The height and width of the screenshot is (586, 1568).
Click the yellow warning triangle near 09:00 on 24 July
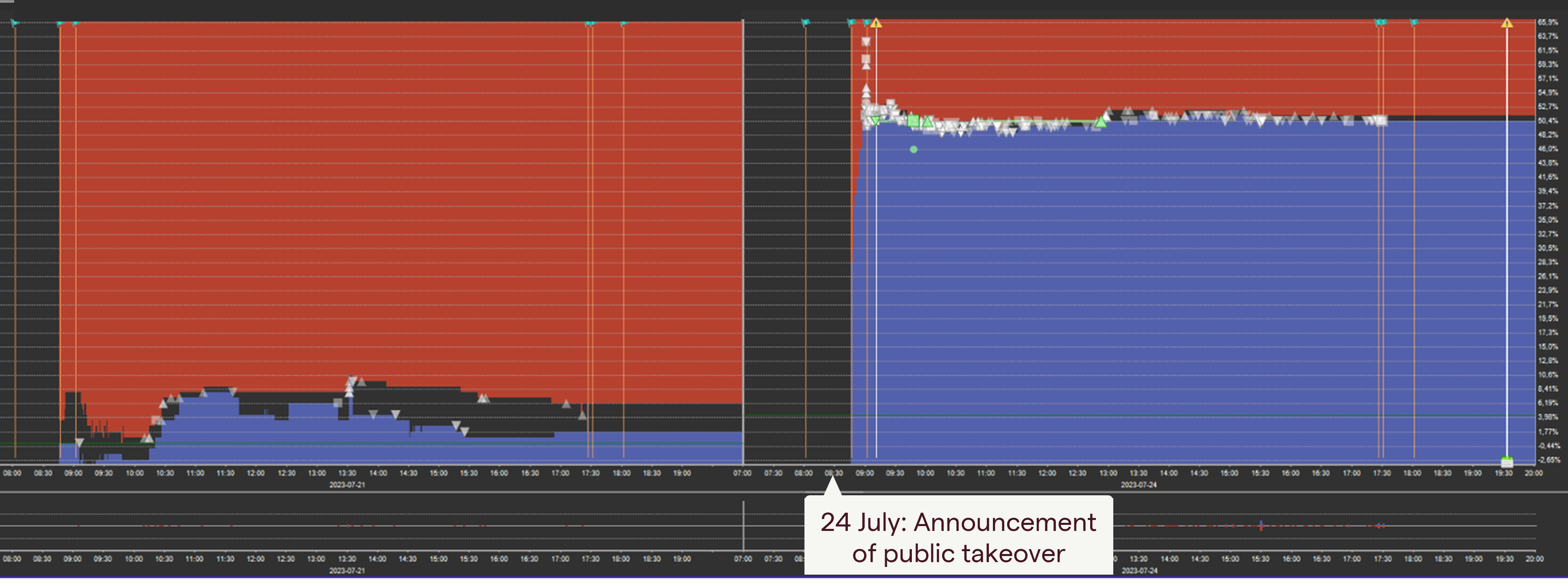point(876,23)
